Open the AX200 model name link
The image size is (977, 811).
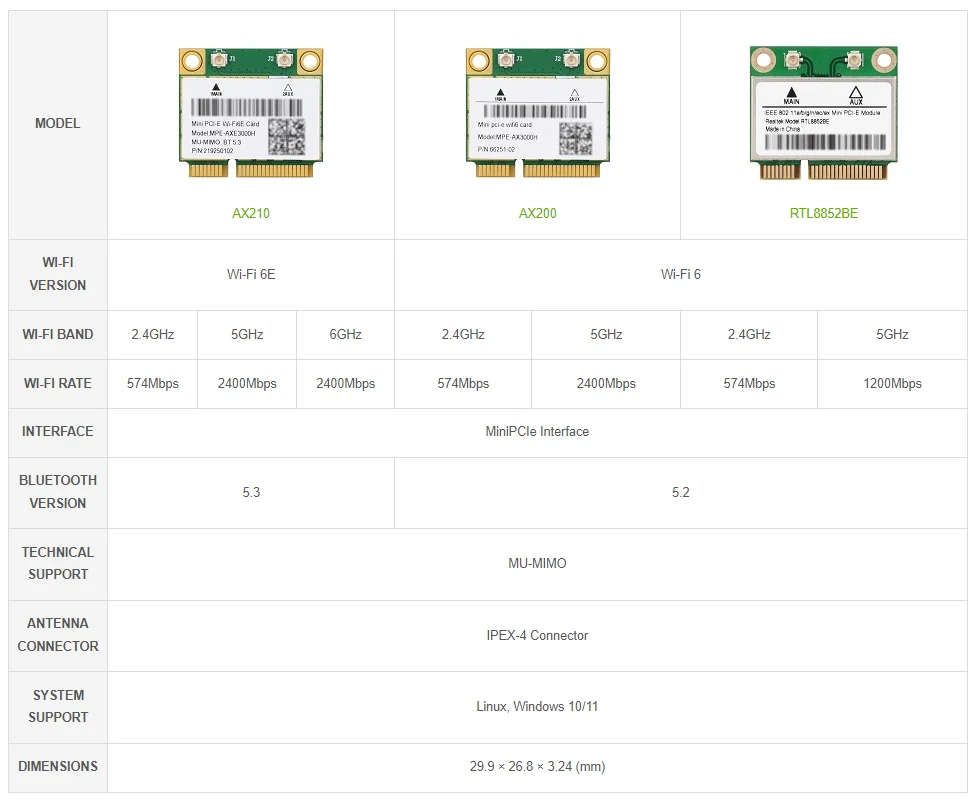click(x=538, y=213)
